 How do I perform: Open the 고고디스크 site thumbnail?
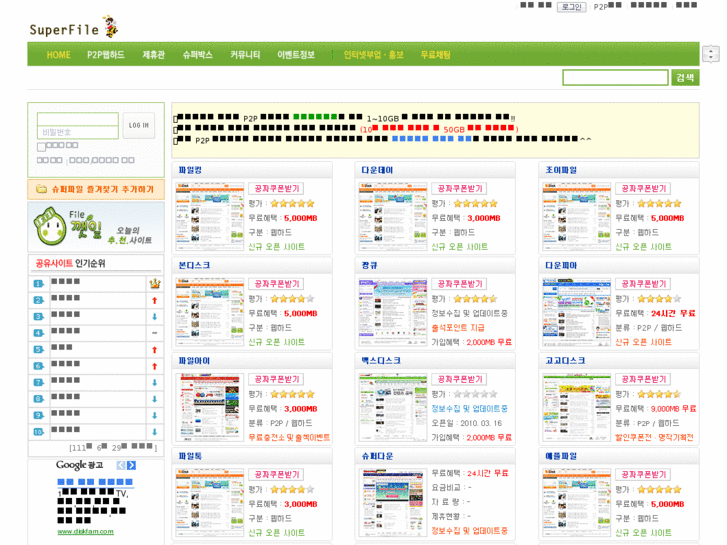tap(577, 408)
